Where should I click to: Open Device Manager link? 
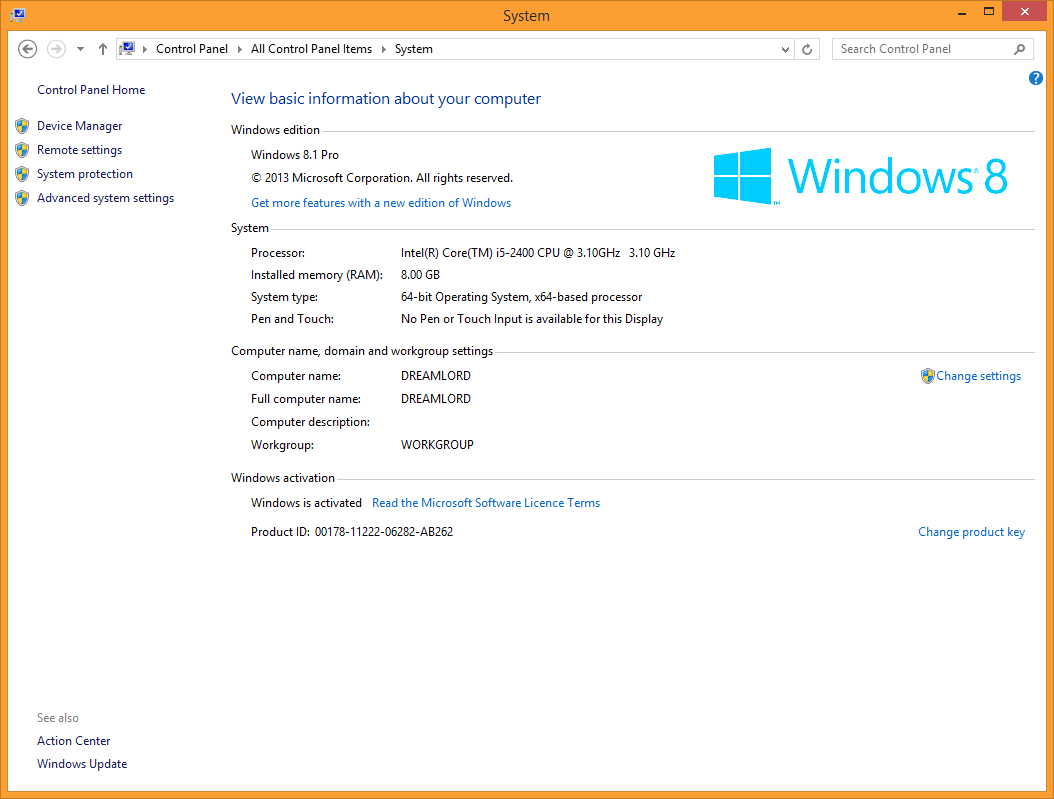point(79,126)
